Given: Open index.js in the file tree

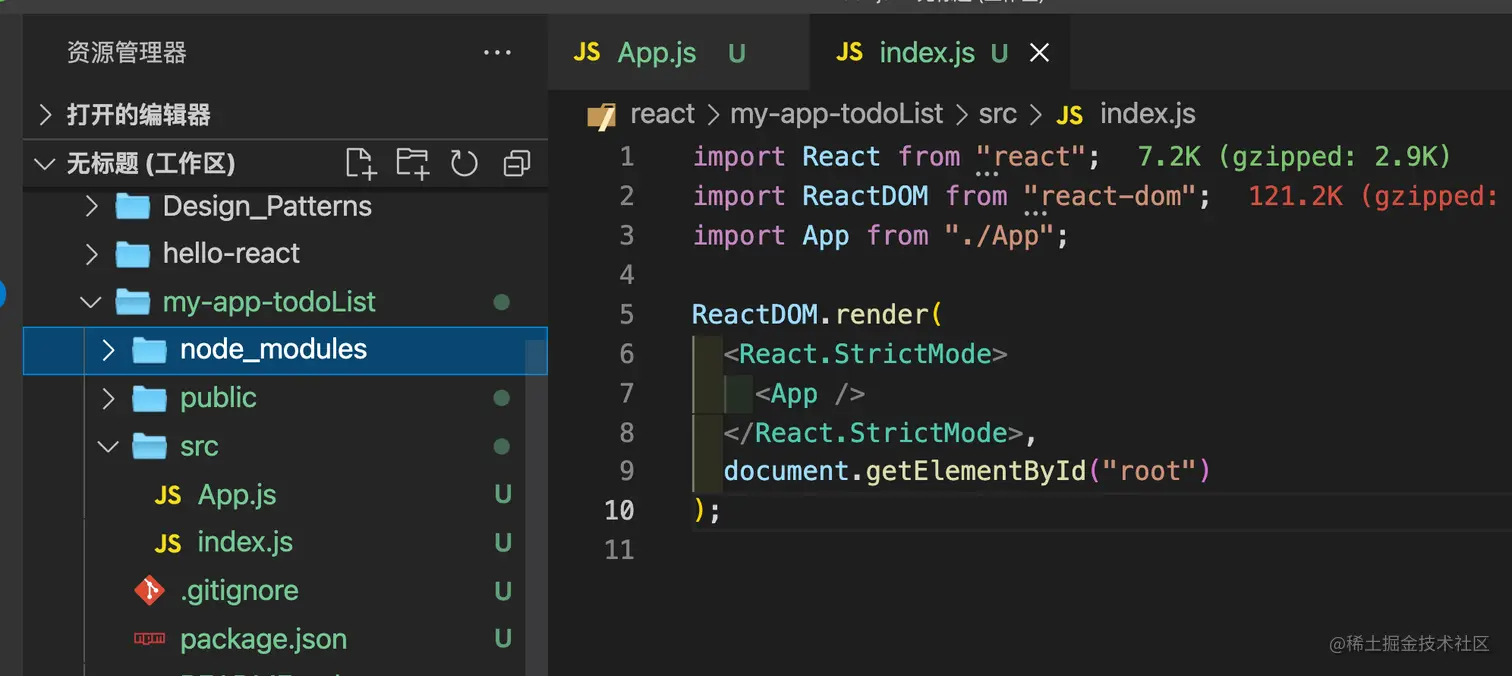Looking at the screenshot, I should [245, 543].
